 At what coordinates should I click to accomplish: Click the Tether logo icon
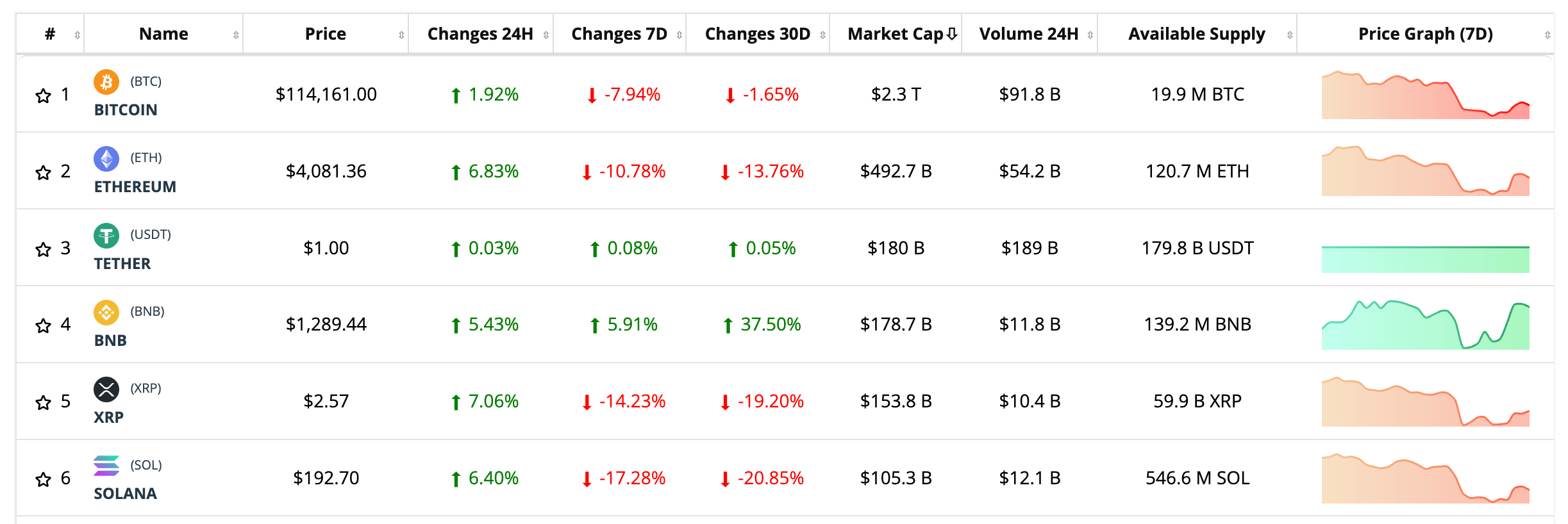[x=106, y=235]
